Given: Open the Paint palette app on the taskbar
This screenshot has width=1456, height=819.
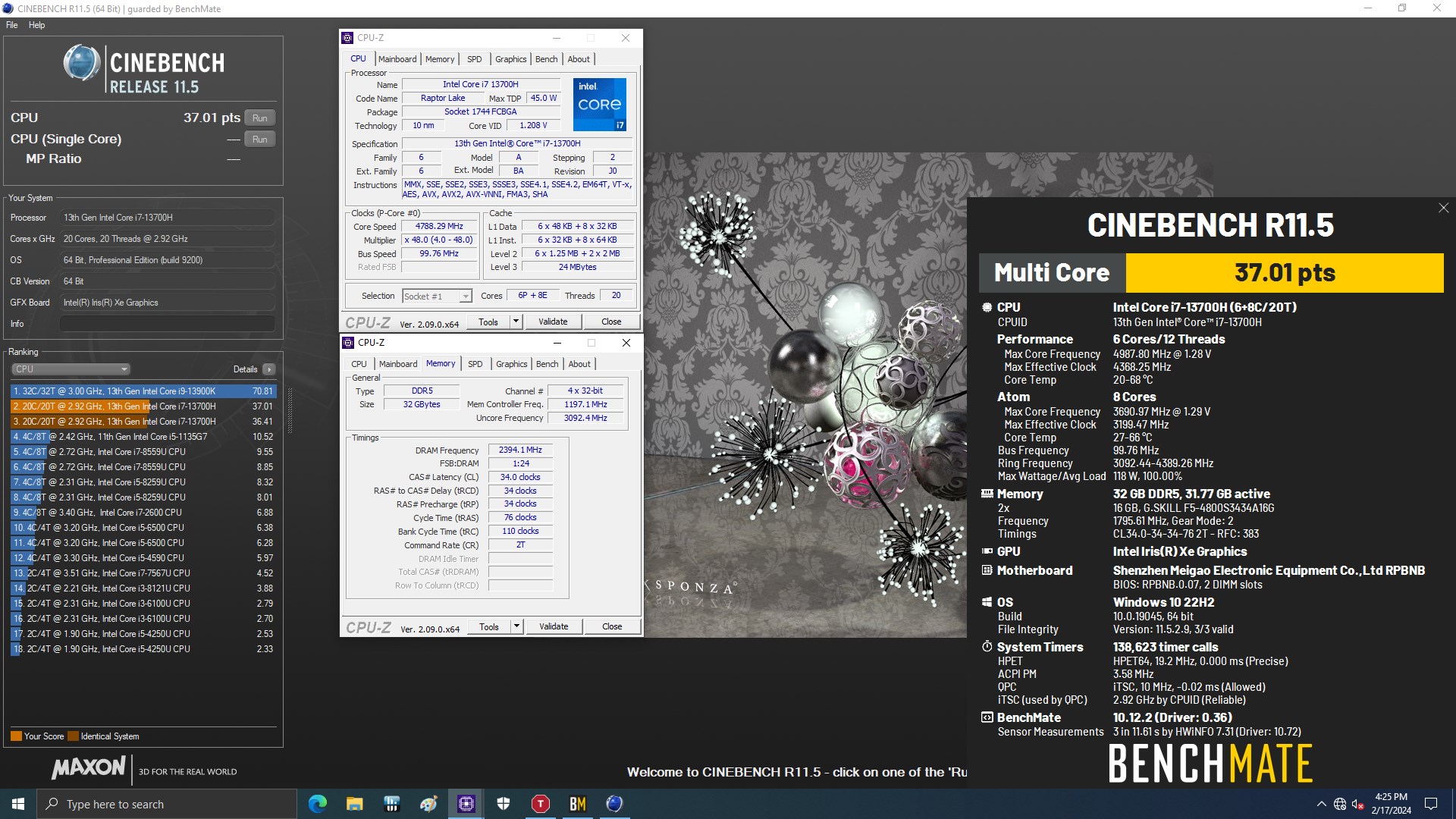Looking at the screenshot, I should point(428,804).
